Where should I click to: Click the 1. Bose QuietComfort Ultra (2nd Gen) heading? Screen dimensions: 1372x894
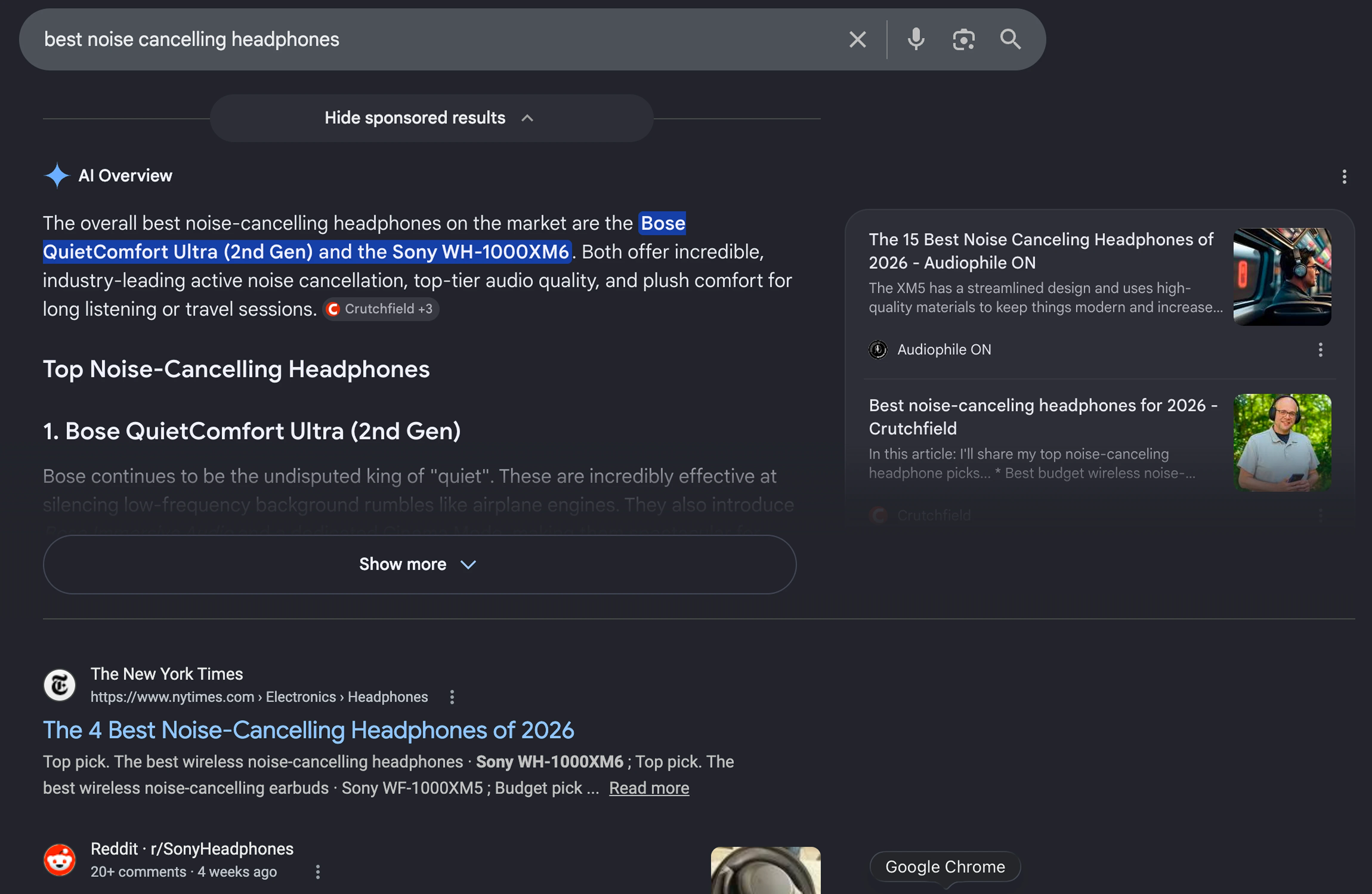(x=252, y=431)
